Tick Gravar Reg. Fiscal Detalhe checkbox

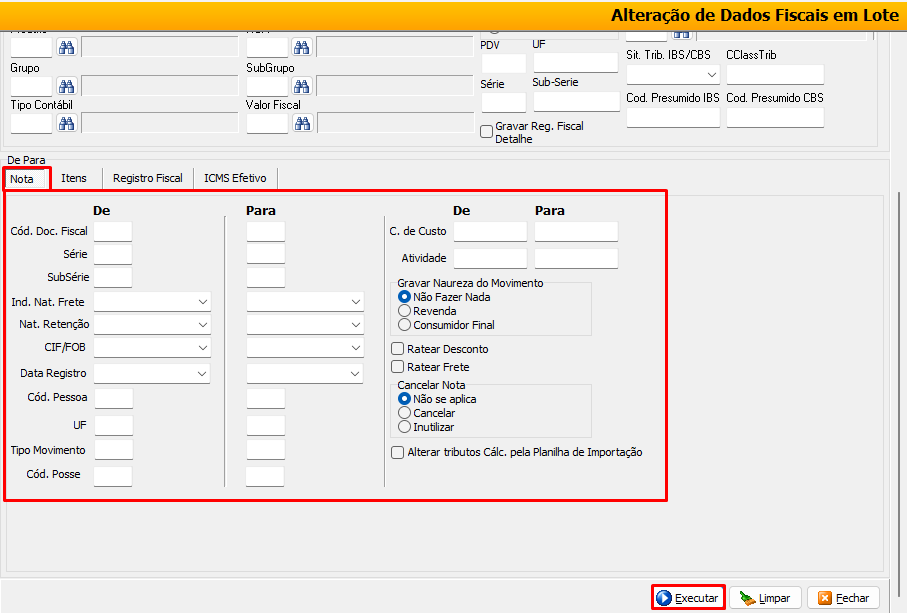487,131
